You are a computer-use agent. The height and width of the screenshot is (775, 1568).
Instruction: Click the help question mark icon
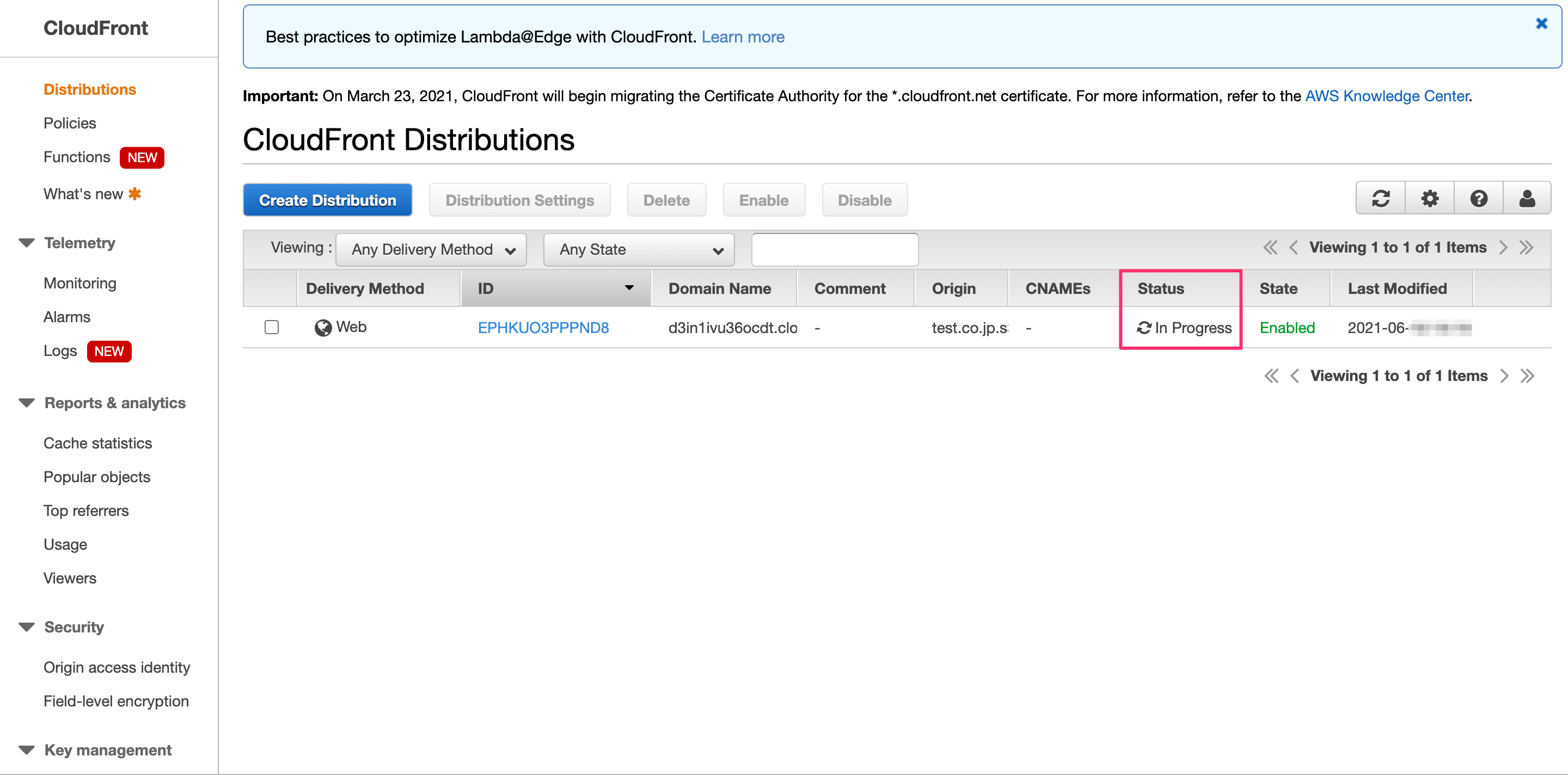pos(1479,198)
